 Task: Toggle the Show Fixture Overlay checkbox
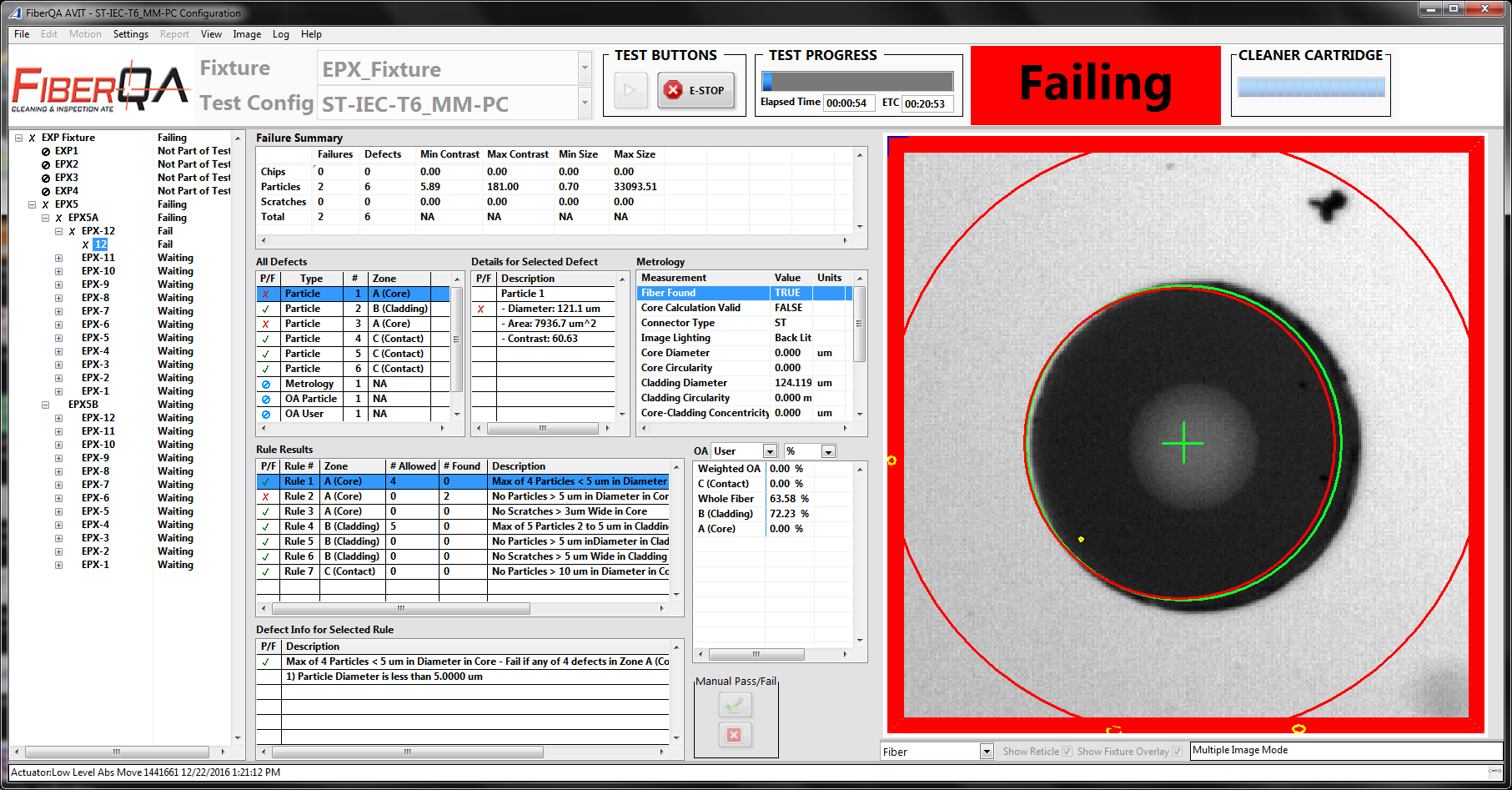pos(1177,752)
